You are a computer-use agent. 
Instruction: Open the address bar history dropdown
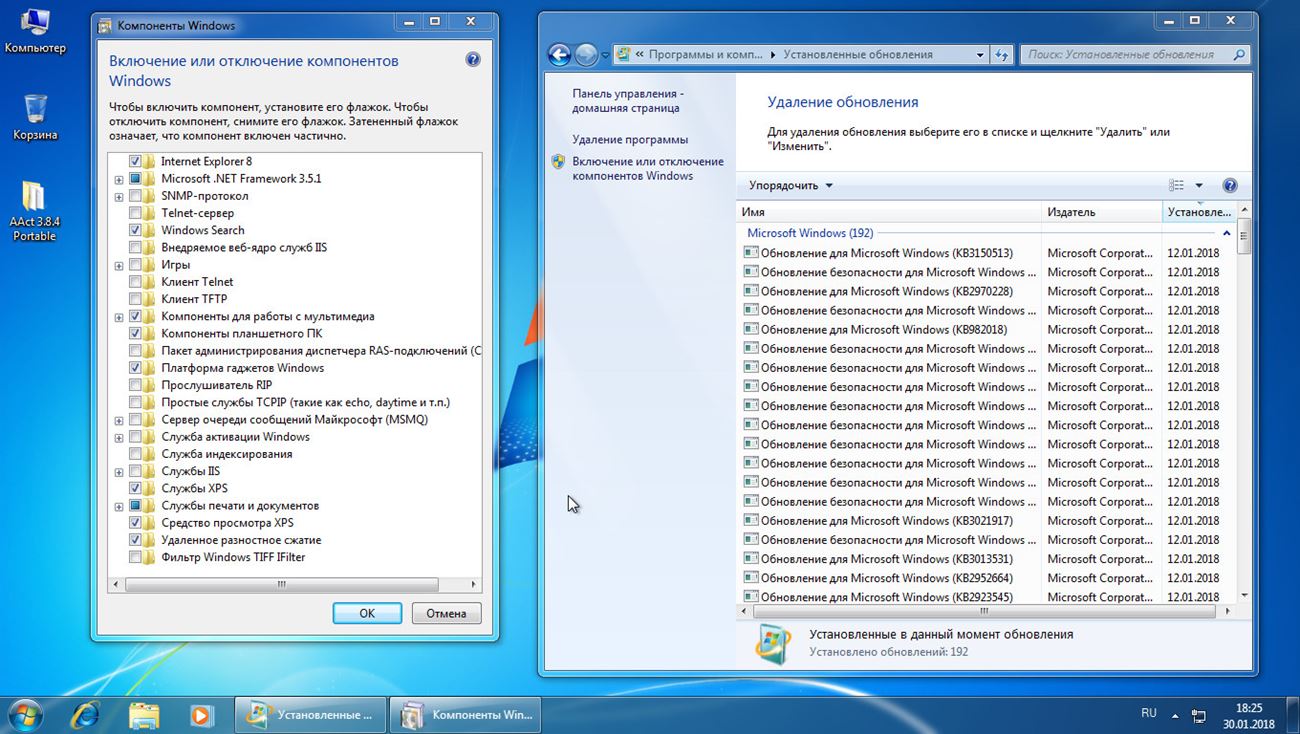[x=980, y=55]
